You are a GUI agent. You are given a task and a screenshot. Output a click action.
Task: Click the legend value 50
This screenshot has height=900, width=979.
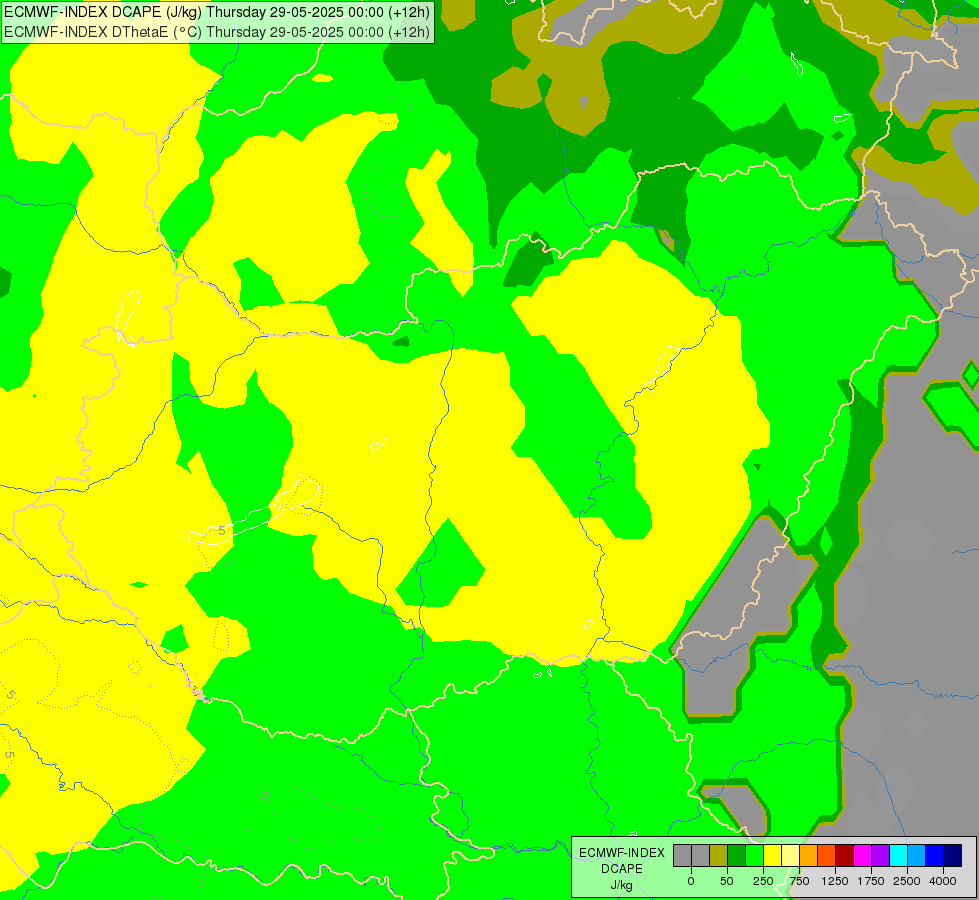pos(727,881)
